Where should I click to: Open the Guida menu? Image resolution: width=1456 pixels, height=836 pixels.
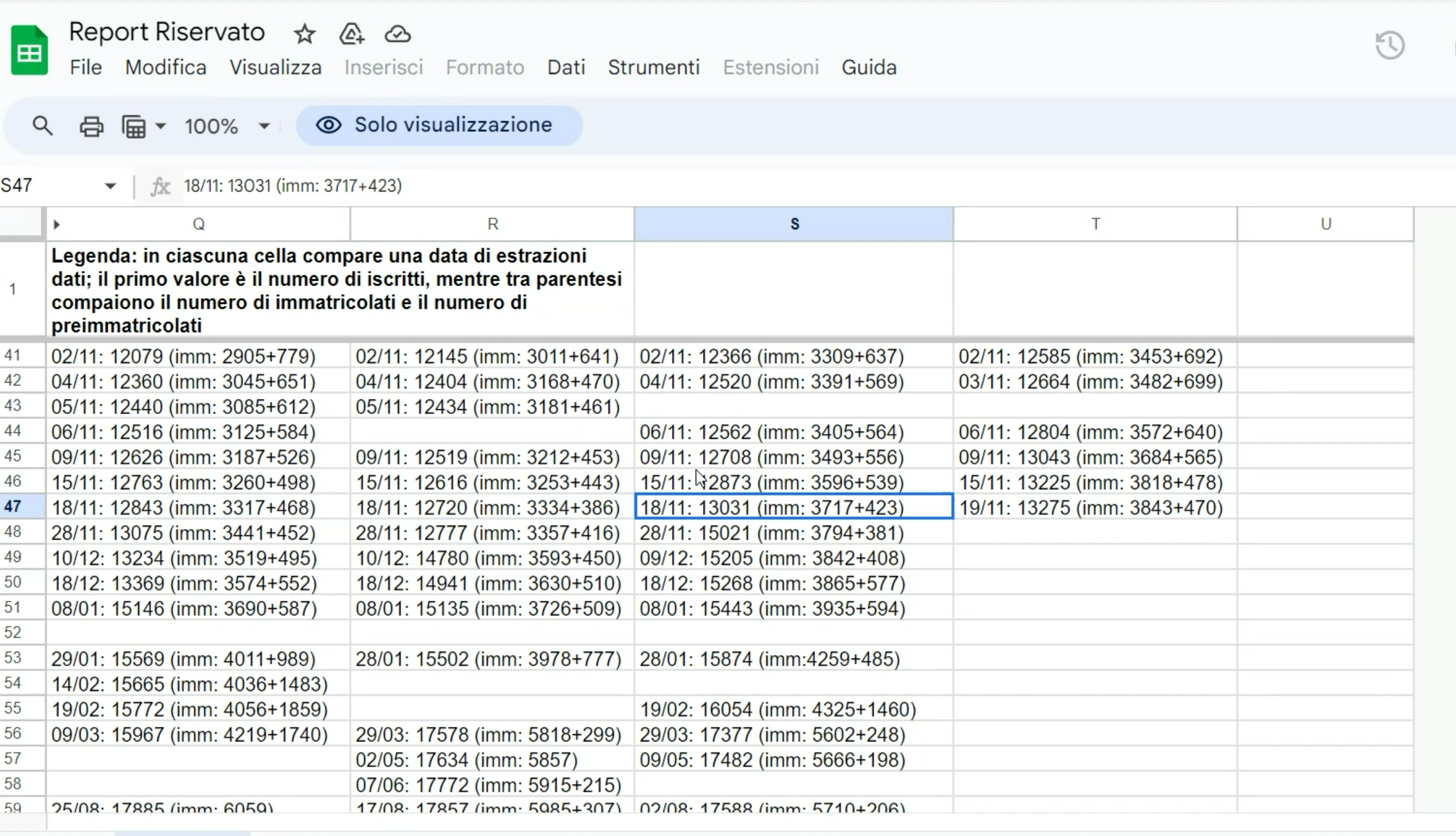(869, 67)
